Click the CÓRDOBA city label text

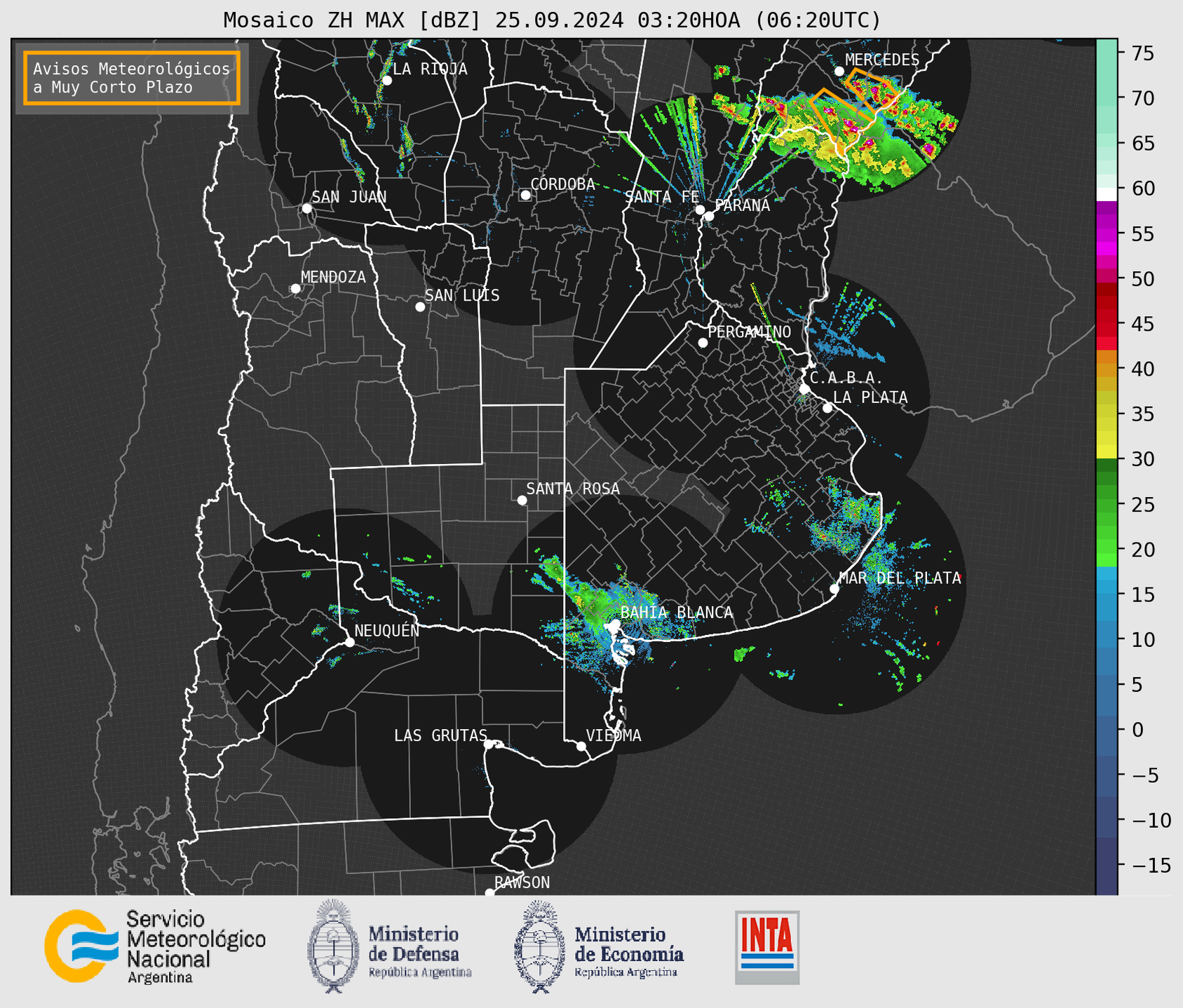[562, 184]
